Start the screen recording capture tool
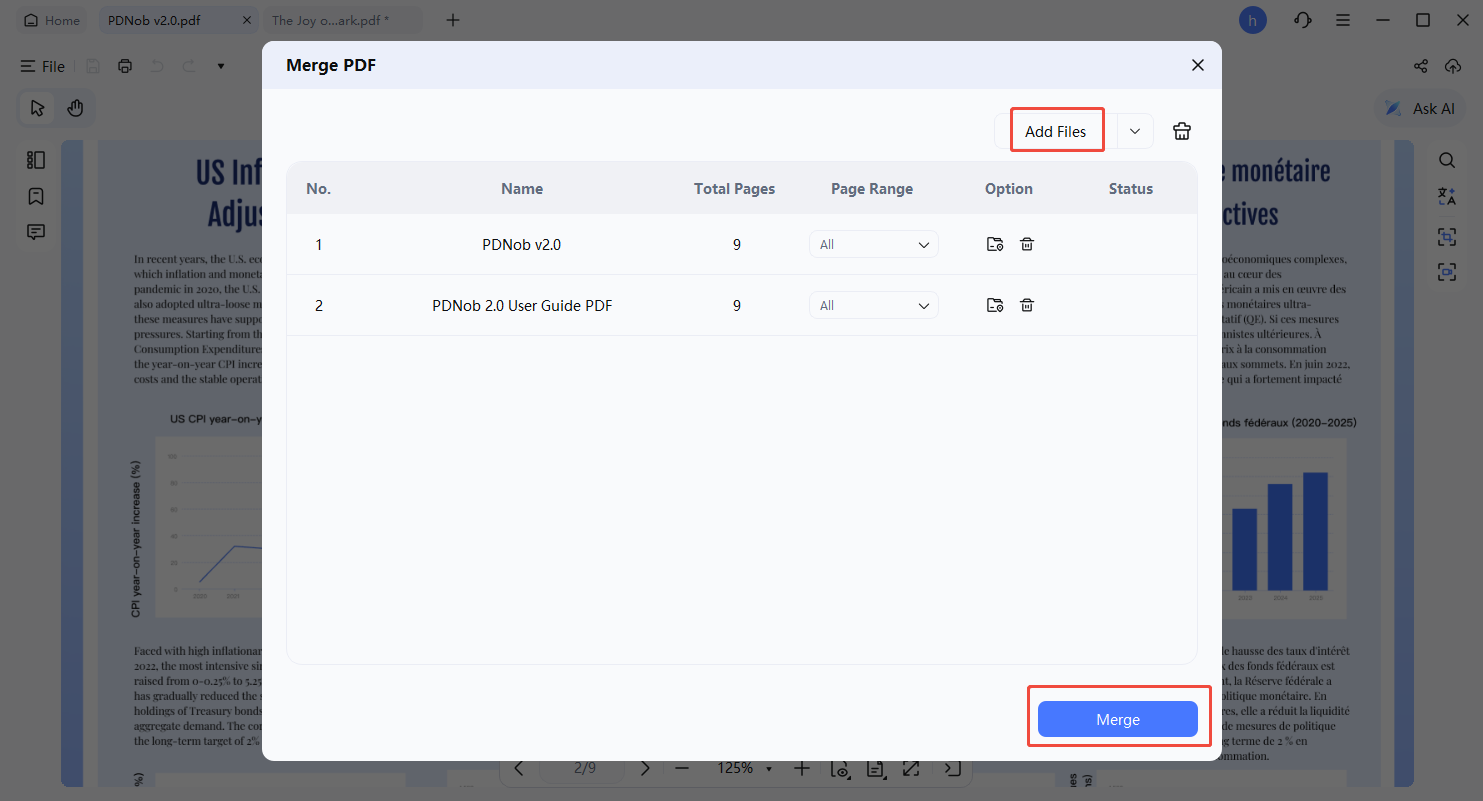 pyautogui.click(x=1447, y=271)
